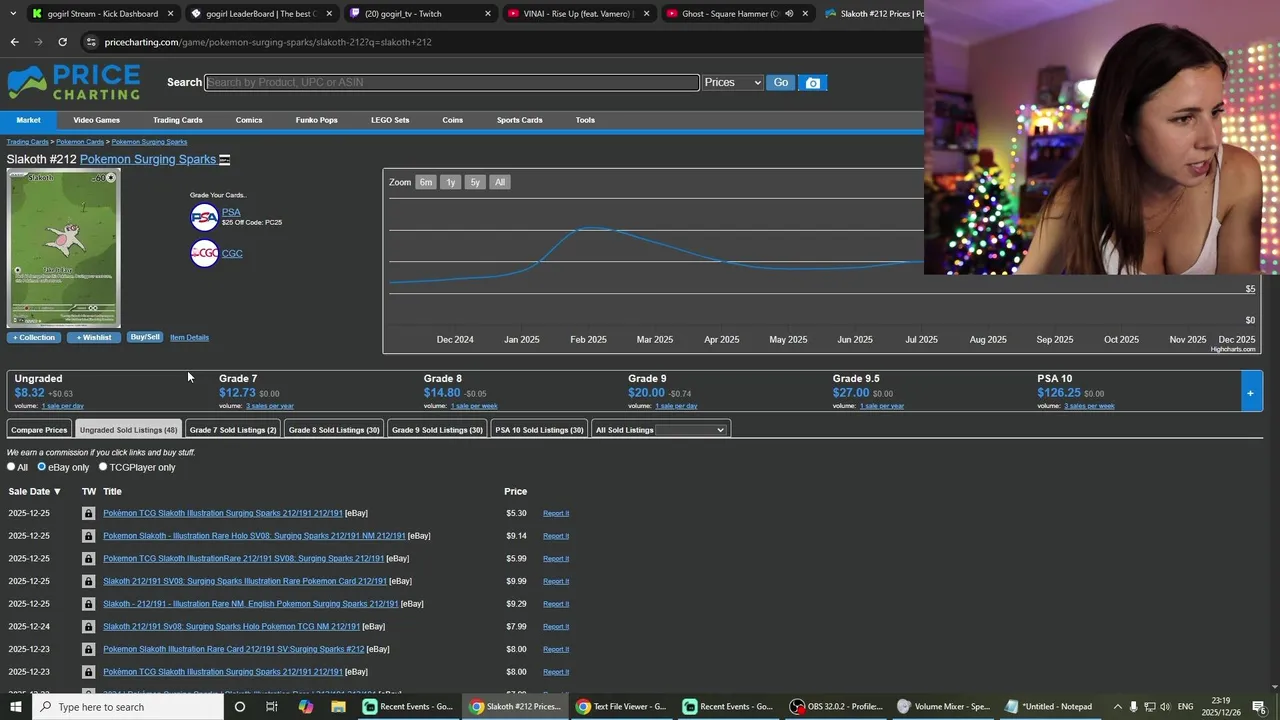Click the + Collection button
Screen dimensions: 1280x720
(x=34, y=337)
